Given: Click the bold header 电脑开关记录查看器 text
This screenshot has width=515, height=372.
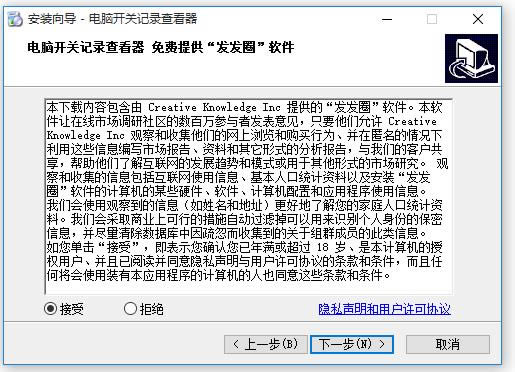Looking at the screenshot, I should pyautogui.click(x=86, y=47).
